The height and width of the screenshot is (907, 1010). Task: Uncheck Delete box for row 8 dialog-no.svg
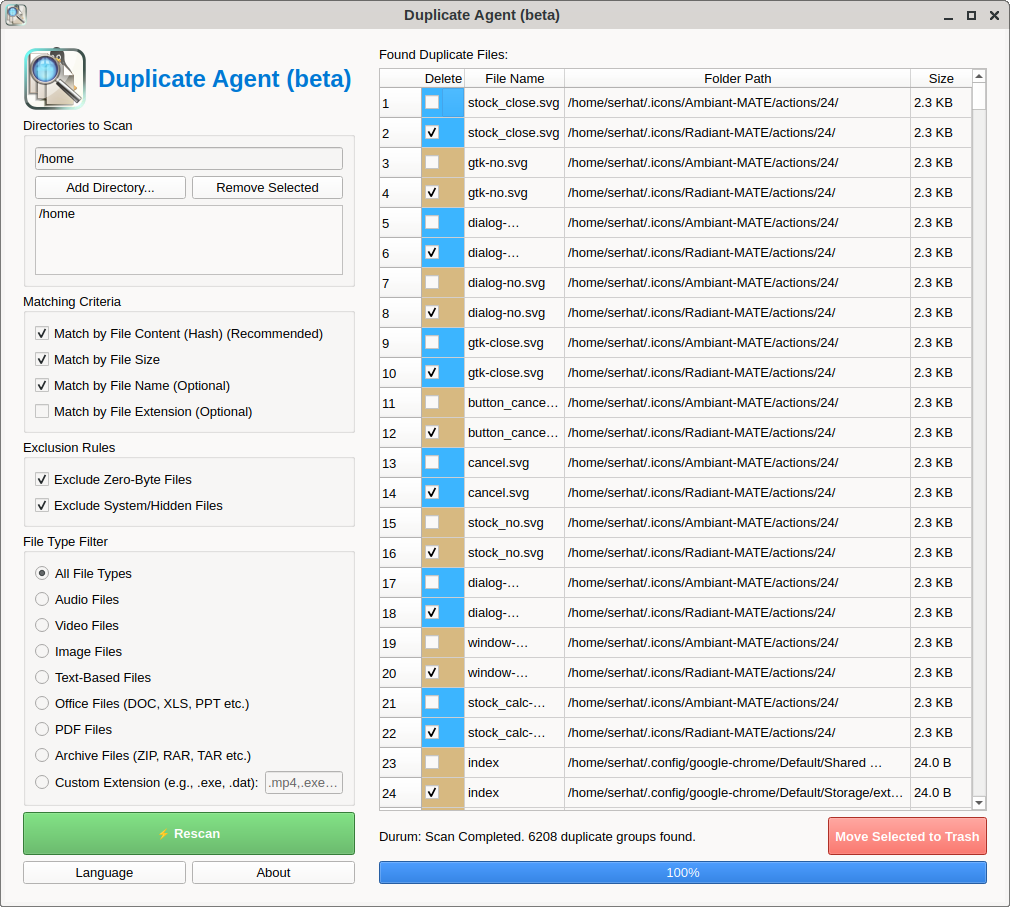(432, 313)
